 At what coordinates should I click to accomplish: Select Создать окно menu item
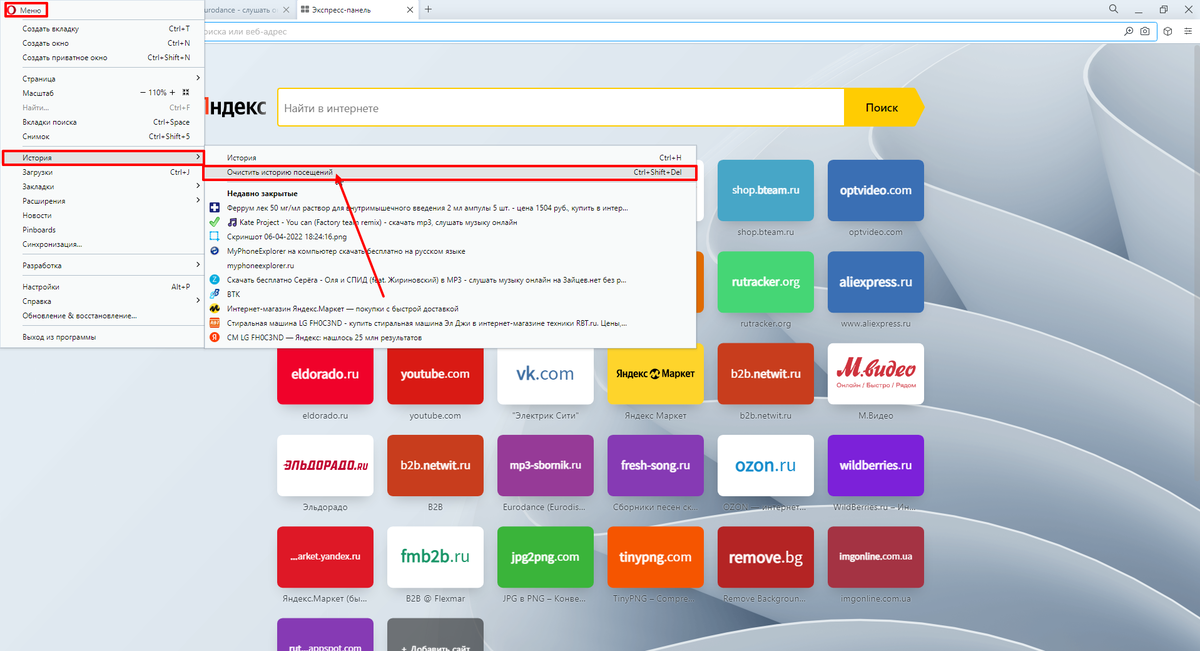102,43
